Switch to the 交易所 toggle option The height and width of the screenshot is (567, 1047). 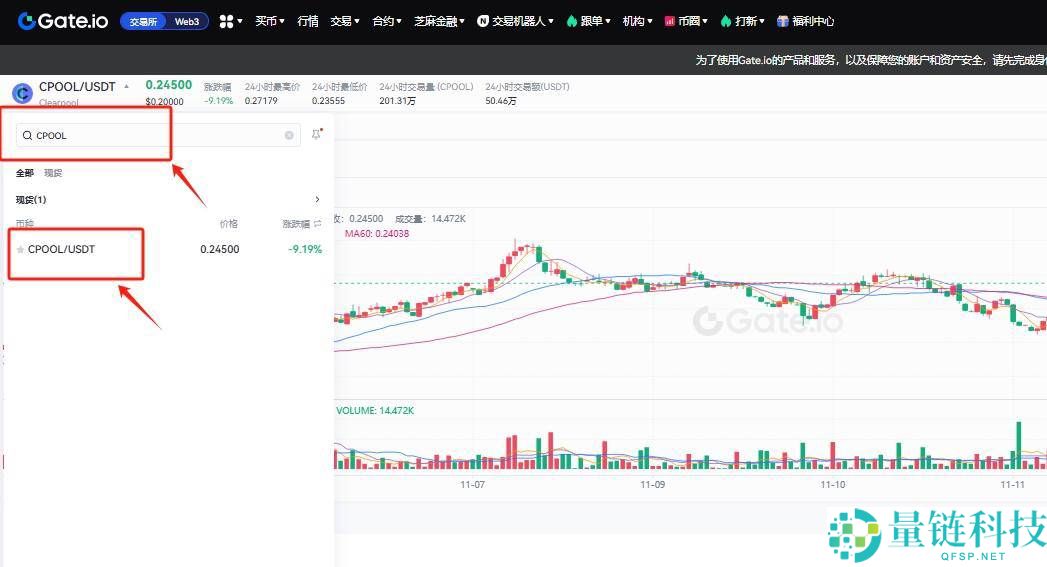point(144,21)
